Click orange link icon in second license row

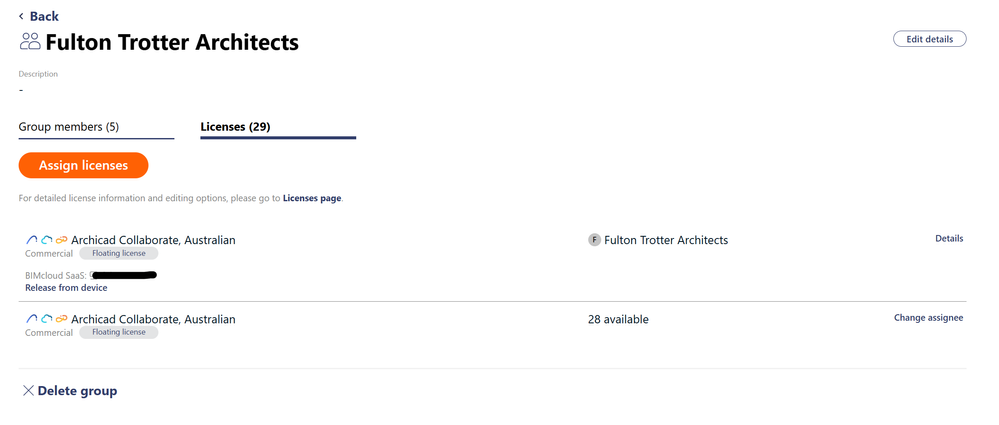click(x=61, y=319)
